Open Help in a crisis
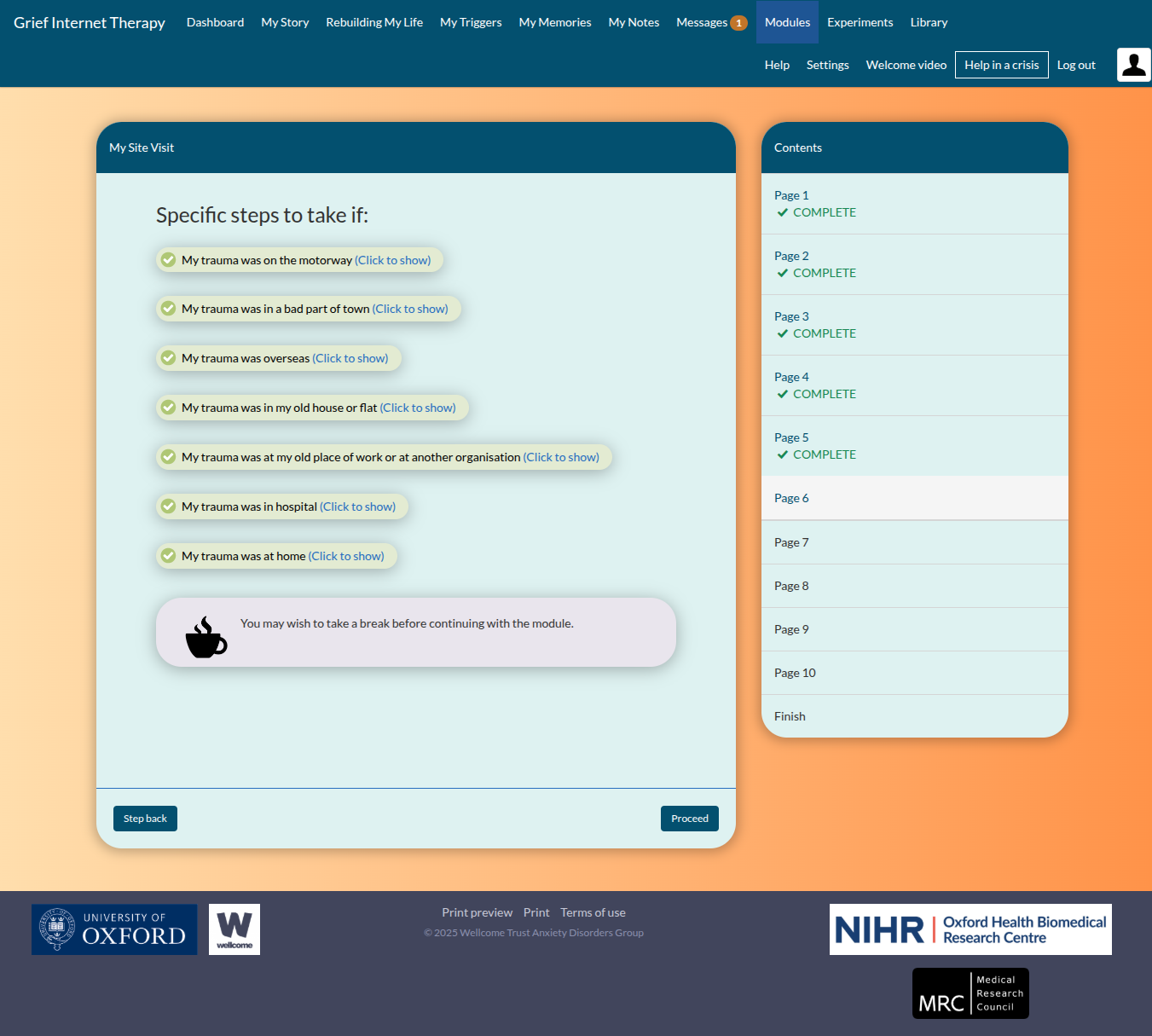Image resolution: width=1152 pixels, height=1036 pixels. 1001,65
